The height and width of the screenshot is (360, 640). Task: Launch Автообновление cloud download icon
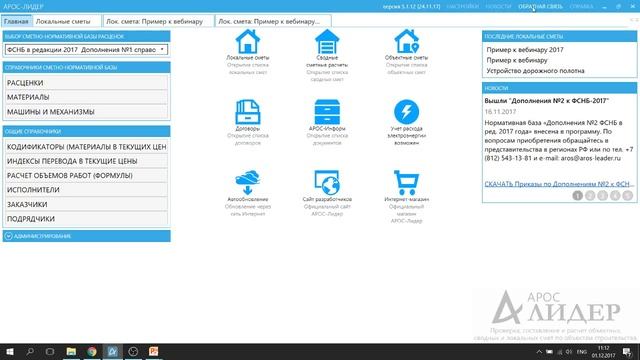[247, 182]
